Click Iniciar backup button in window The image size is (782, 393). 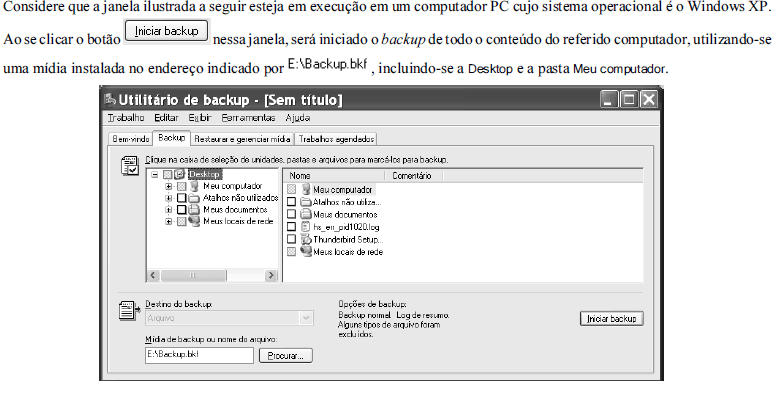point(611,319)
